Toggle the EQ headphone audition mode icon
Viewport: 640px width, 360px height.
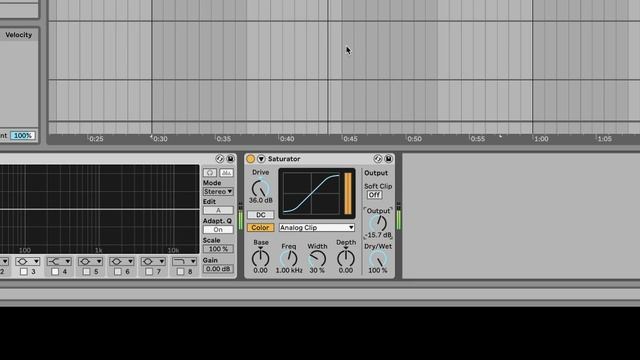point(210,173)
